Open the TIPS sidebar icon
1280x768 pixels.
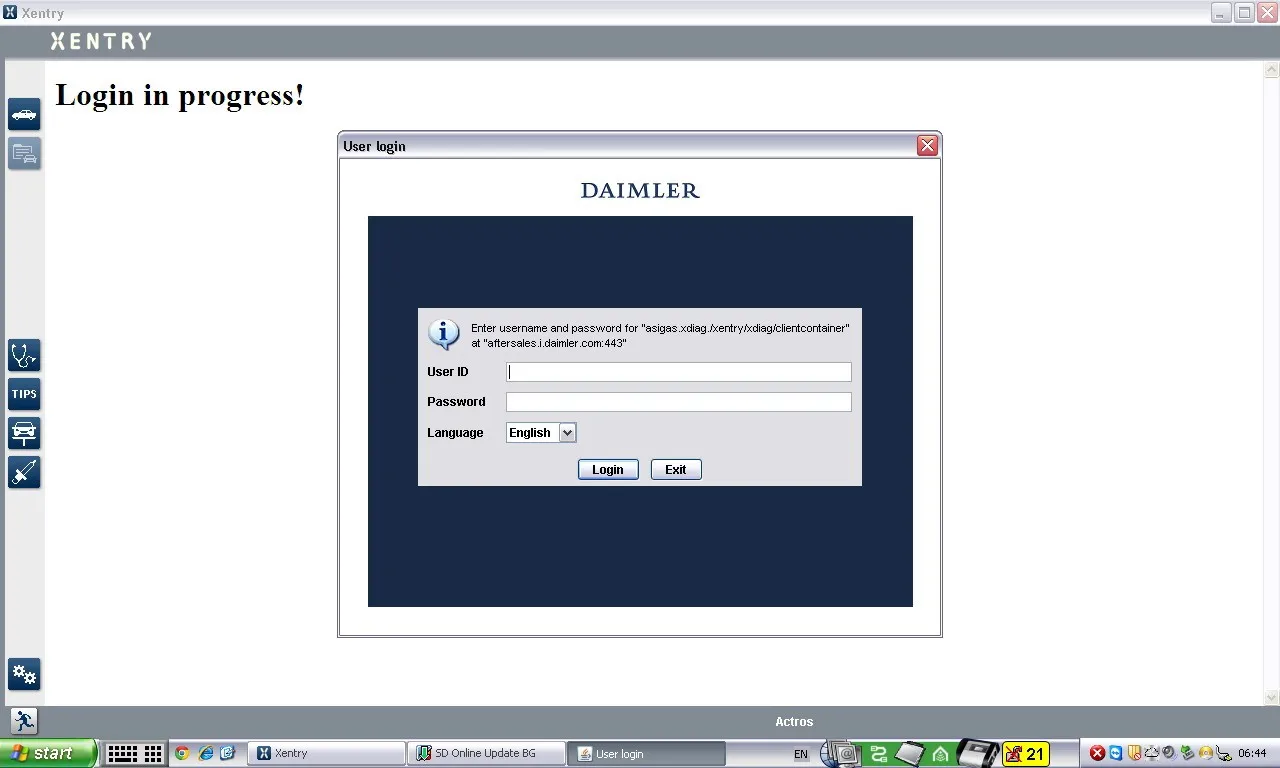coord(24,394)
